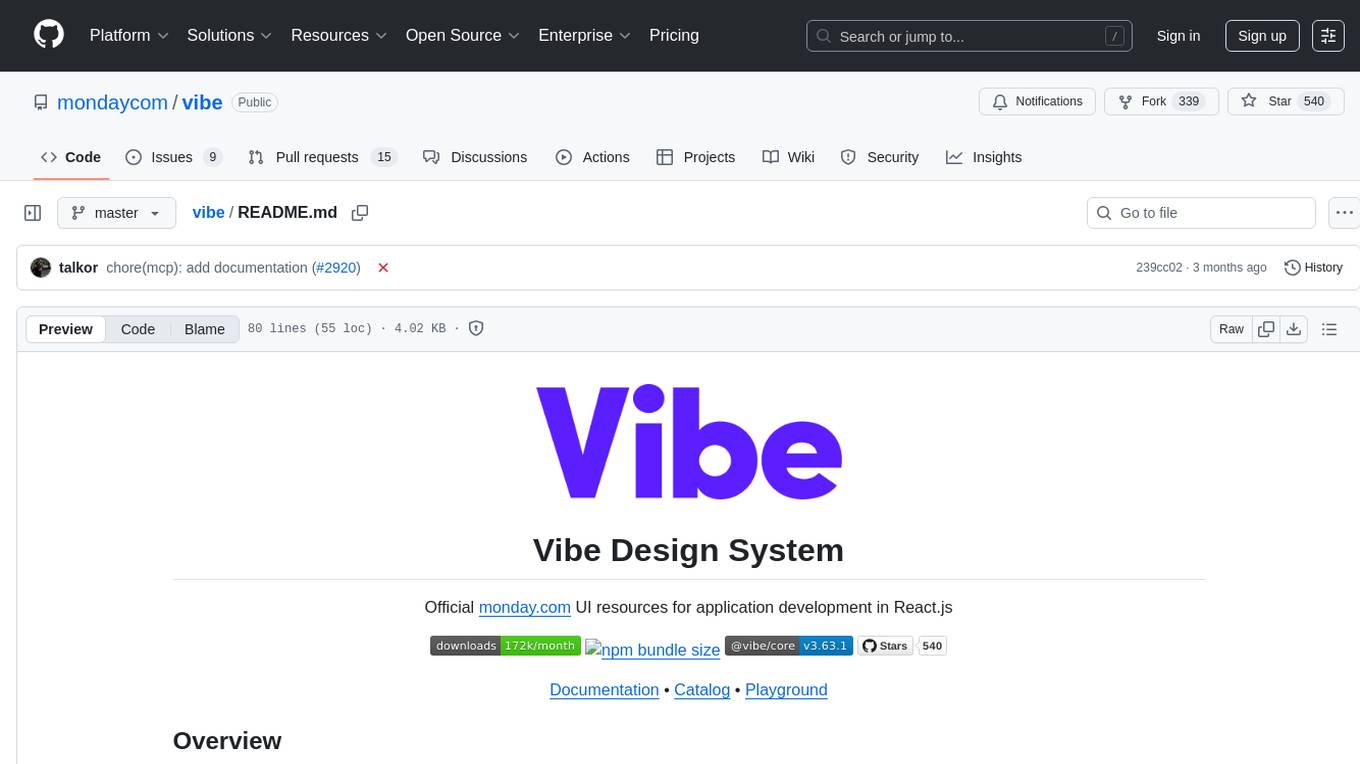Expand the Resources menu
This screenshot has height=764, width=1360.
(339, 35)
